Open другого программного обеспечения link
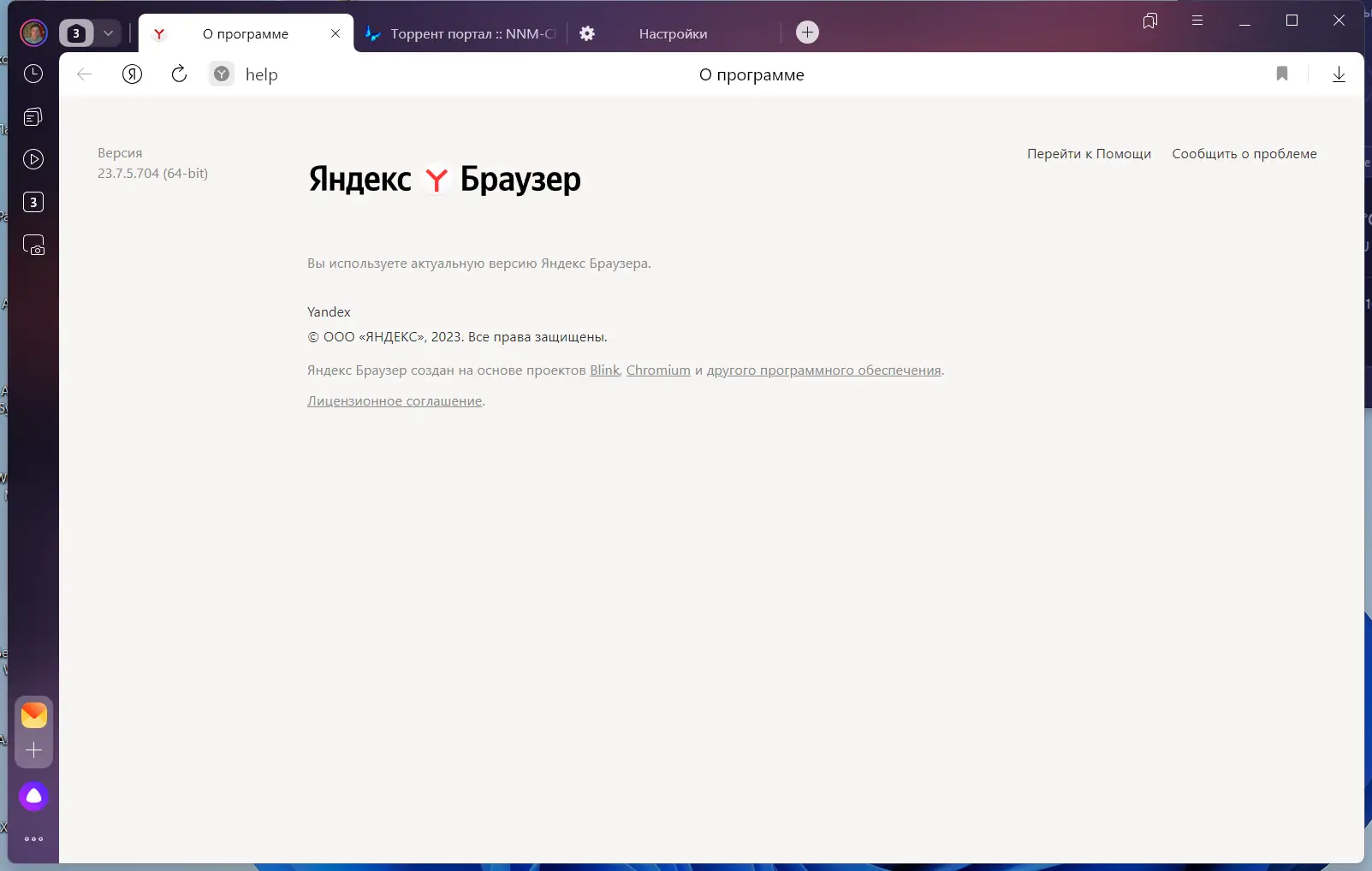 tap(823, 370)
